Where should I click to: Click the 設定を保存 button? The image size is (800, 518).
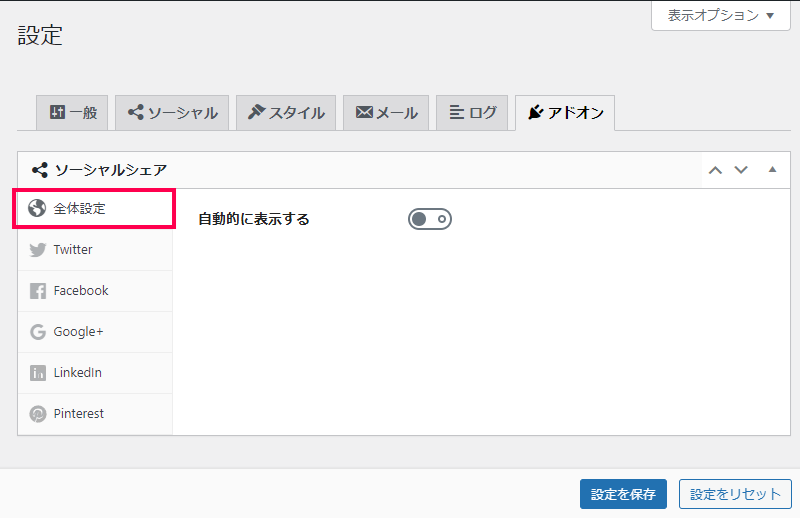point(623,494)
